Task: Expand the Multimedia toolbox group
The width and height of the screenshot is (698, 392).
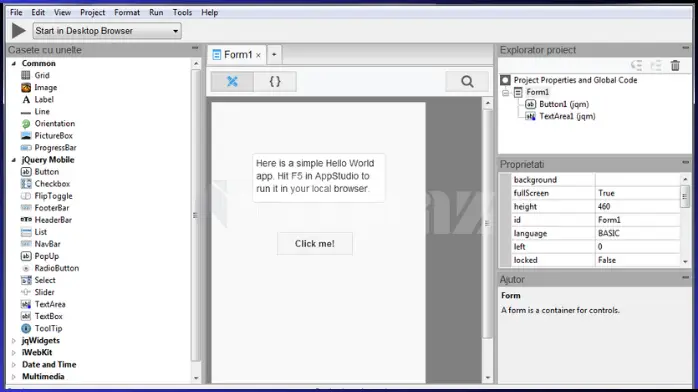Action: pyautogui.click(x=13, y=377)
